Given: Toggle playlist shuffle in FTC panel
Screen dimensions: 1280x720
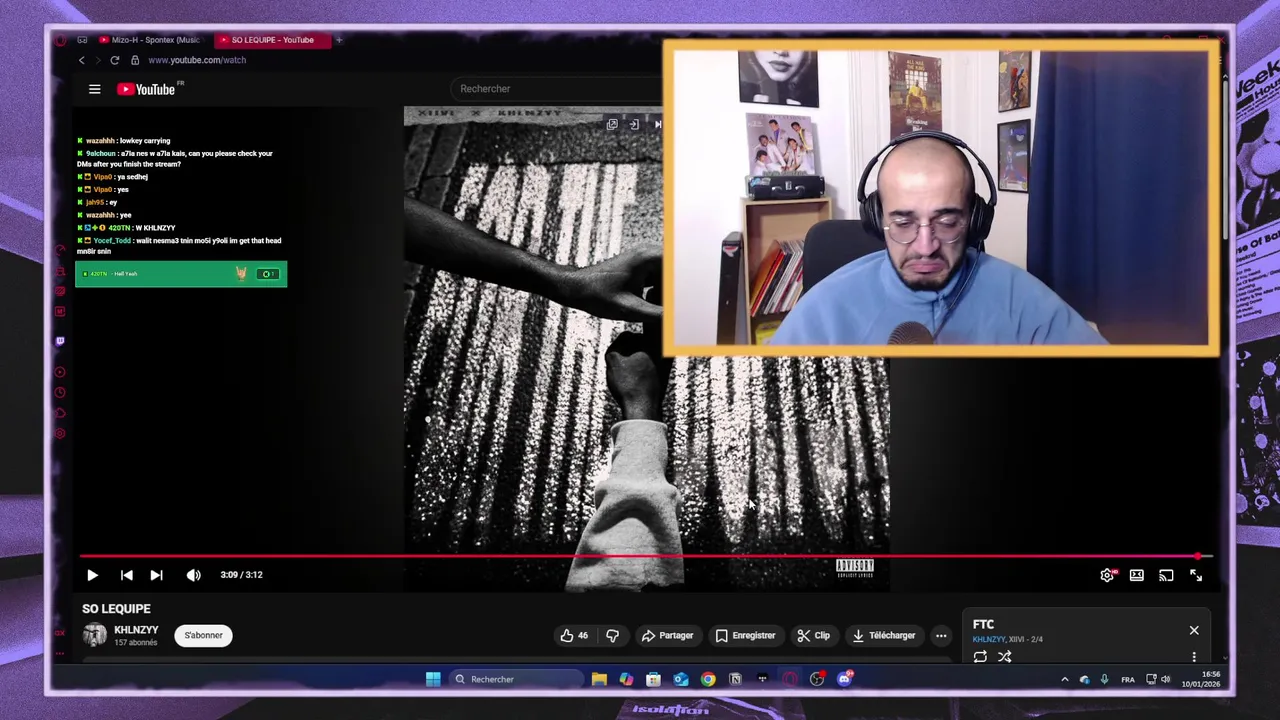Looking at the screenshot, I should click(x=1004, y=657).
